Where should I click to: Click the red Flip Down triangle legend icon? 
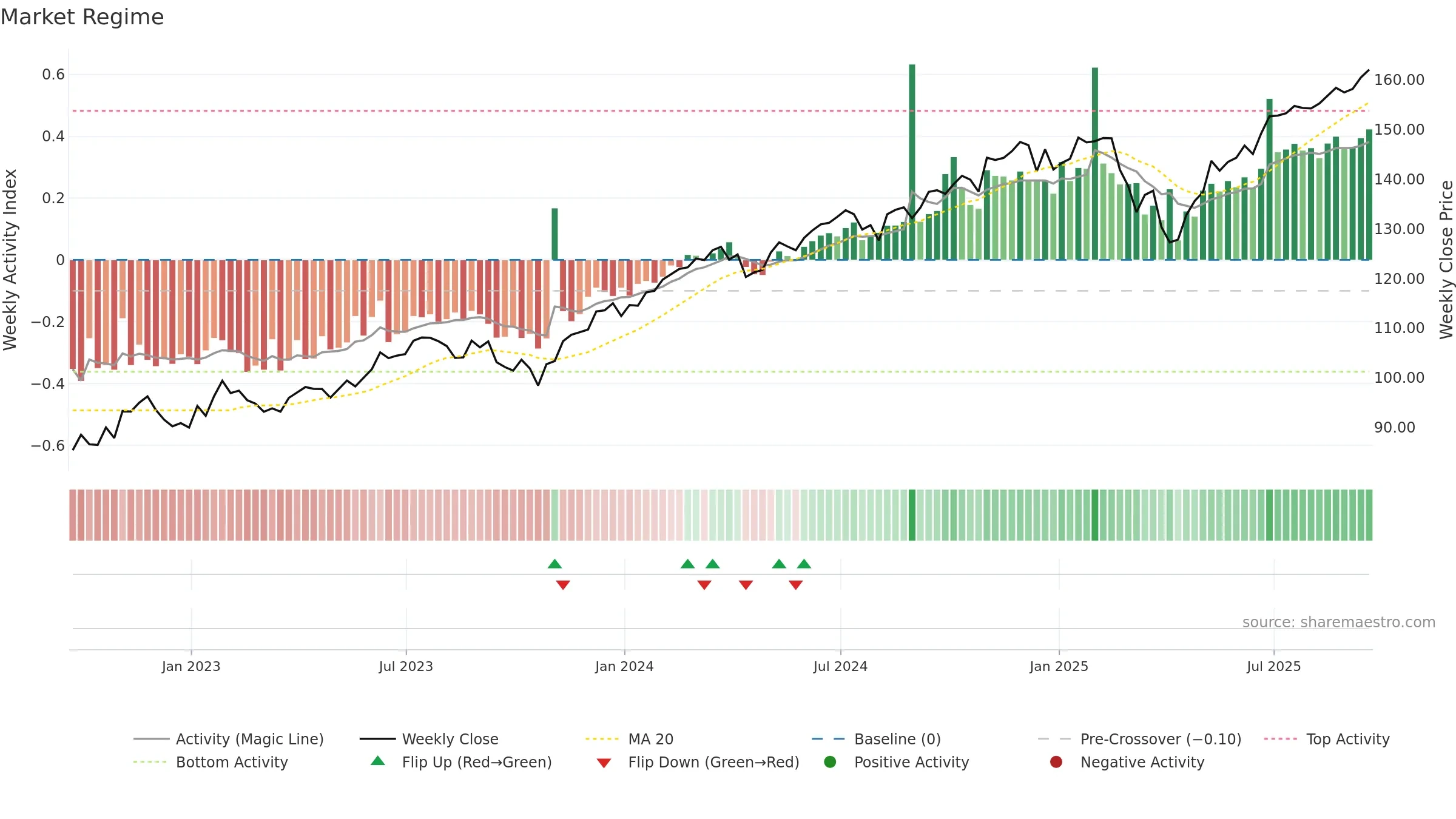[x=604, y=763]
